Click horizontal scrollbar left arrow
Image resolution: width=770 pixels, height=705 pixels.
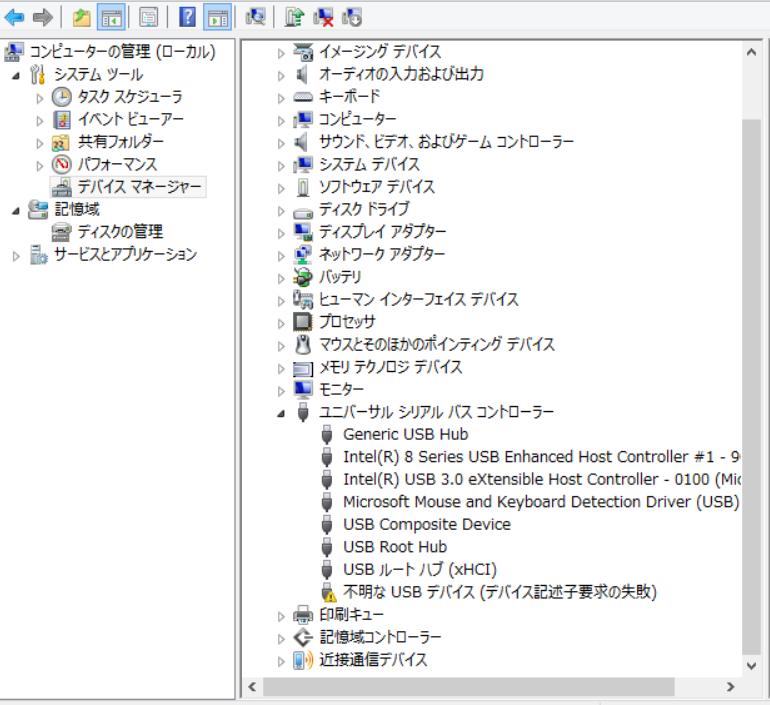pyautogui.click(x=253, y=687)
